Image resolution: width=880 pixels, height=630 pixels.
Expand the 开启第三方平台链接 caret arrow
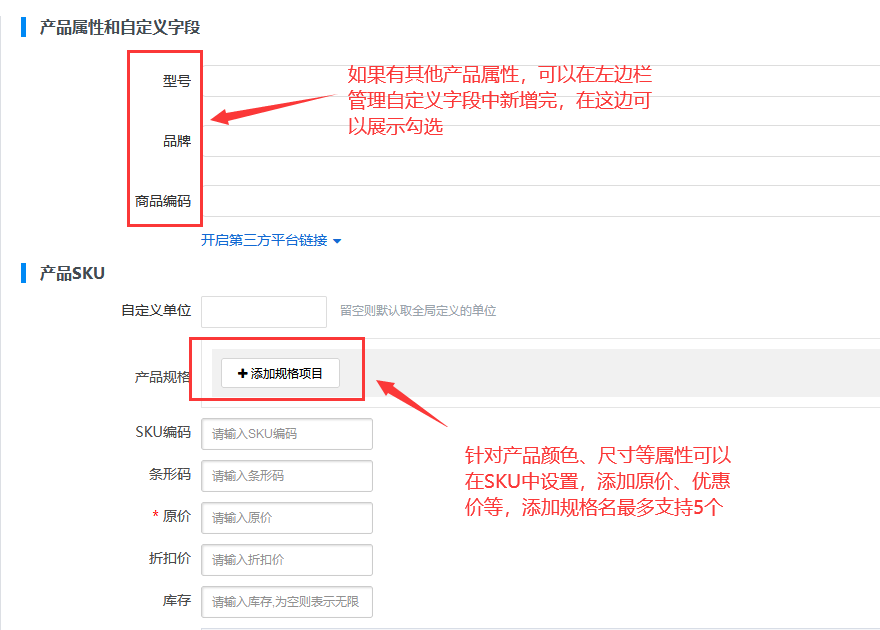[337, 241]
